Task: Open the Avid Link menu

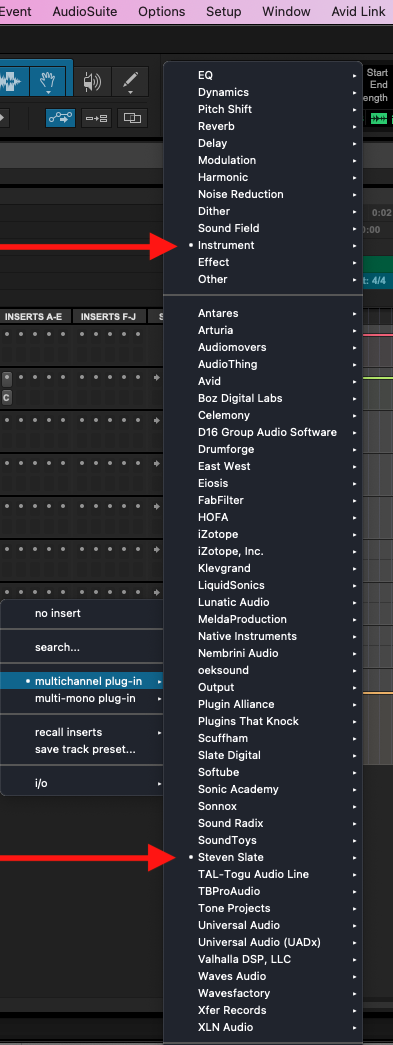Action: [x=358, y=11]
